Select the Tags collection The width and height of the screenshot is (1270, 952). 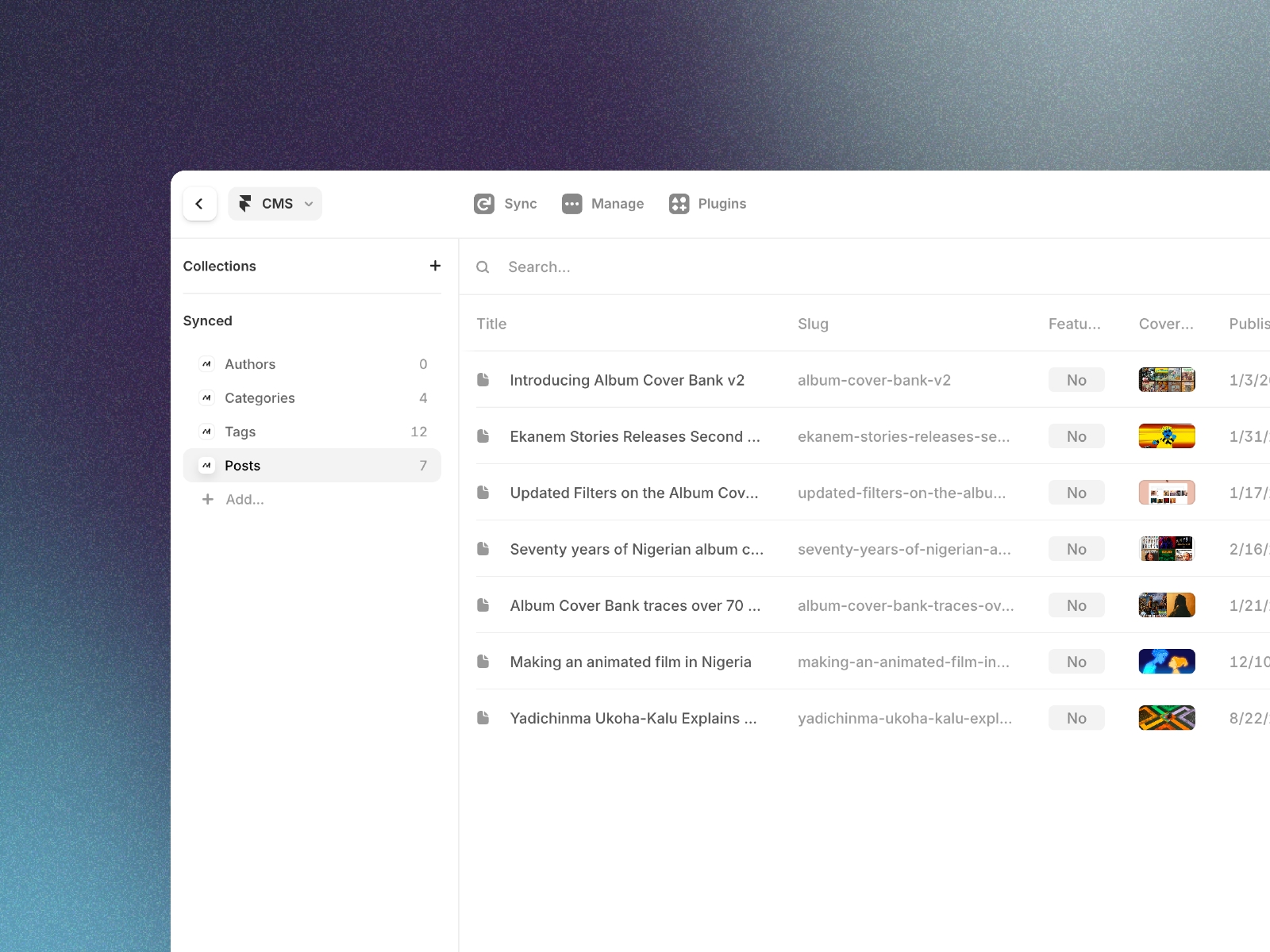[240, 432]
